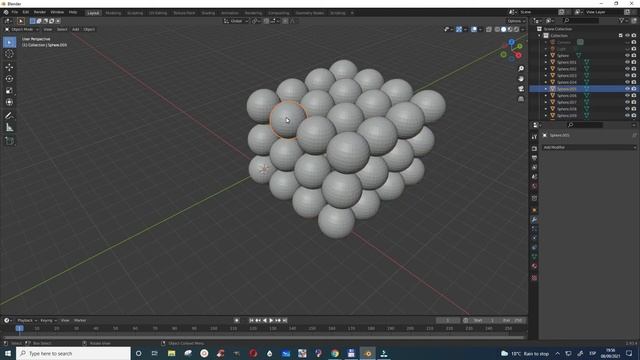
Task: Open the Material properties tab
Action: coord(534,266)
